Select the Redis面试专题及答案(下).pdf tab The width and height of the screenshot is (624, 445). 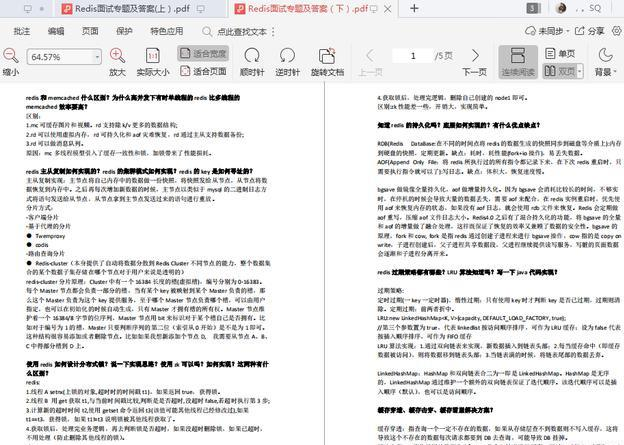[x=308, y=8]
